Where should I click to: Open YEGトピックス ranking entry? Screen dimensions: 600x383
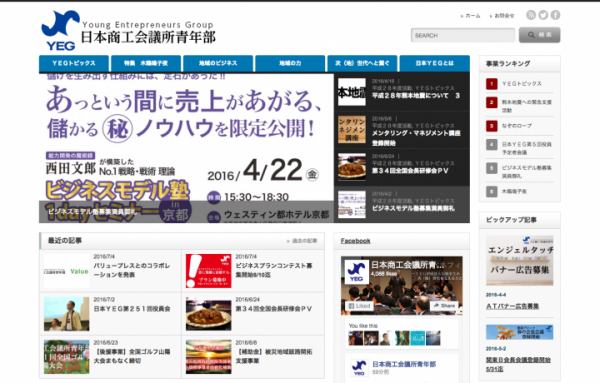tap(522, 84)
